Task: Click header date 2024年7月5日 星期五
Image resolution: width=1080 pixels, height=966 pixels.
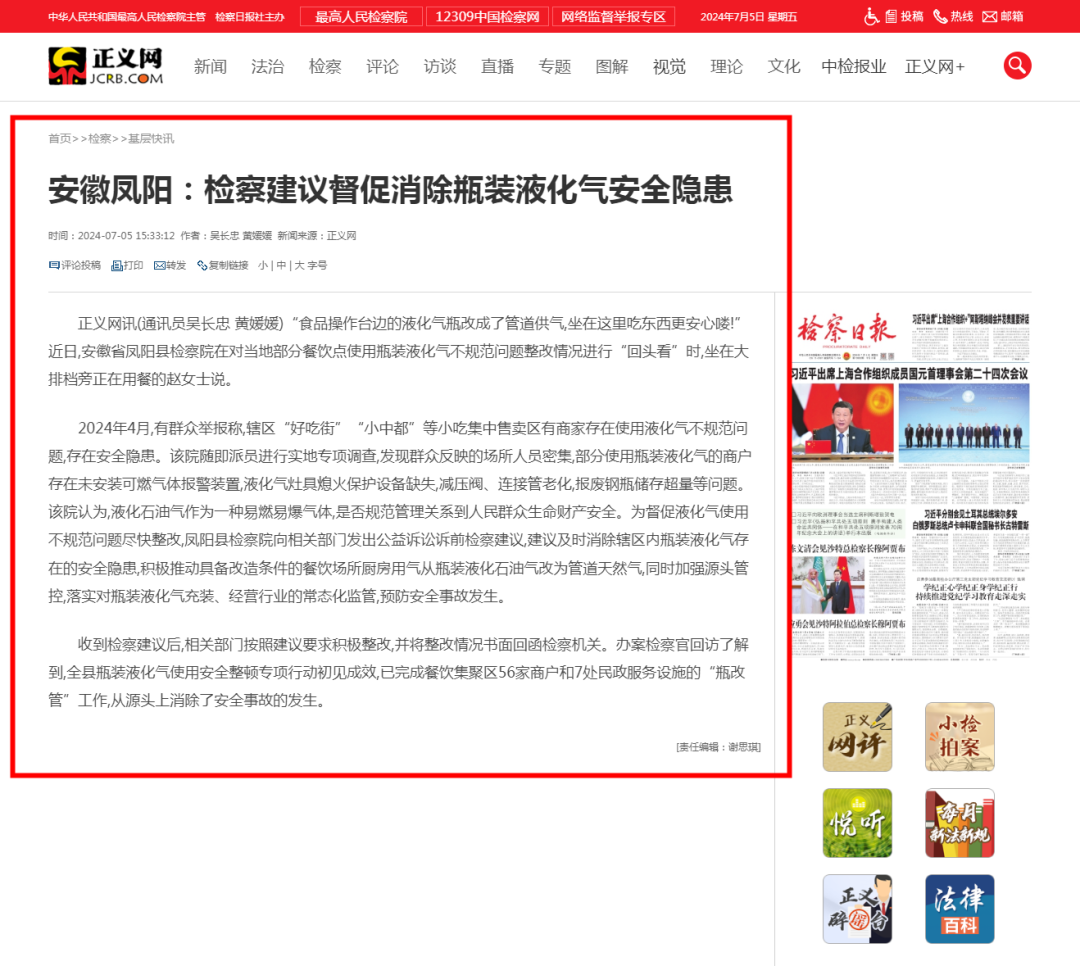Action: [x=749, y=17]
